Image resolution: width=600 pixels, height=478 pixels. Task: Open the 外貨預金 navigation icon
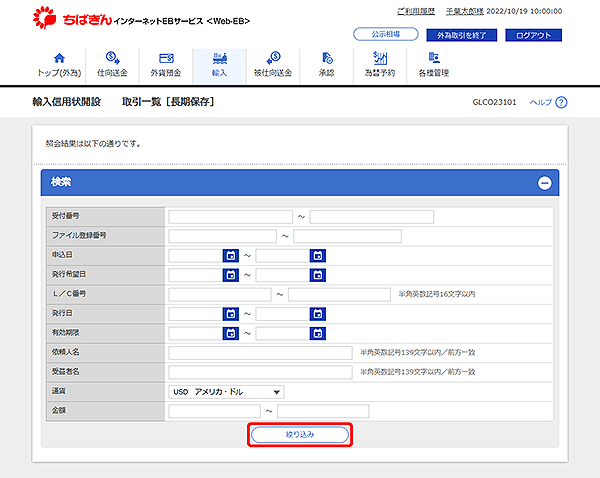pyautogui.click(x=166, y=65)
